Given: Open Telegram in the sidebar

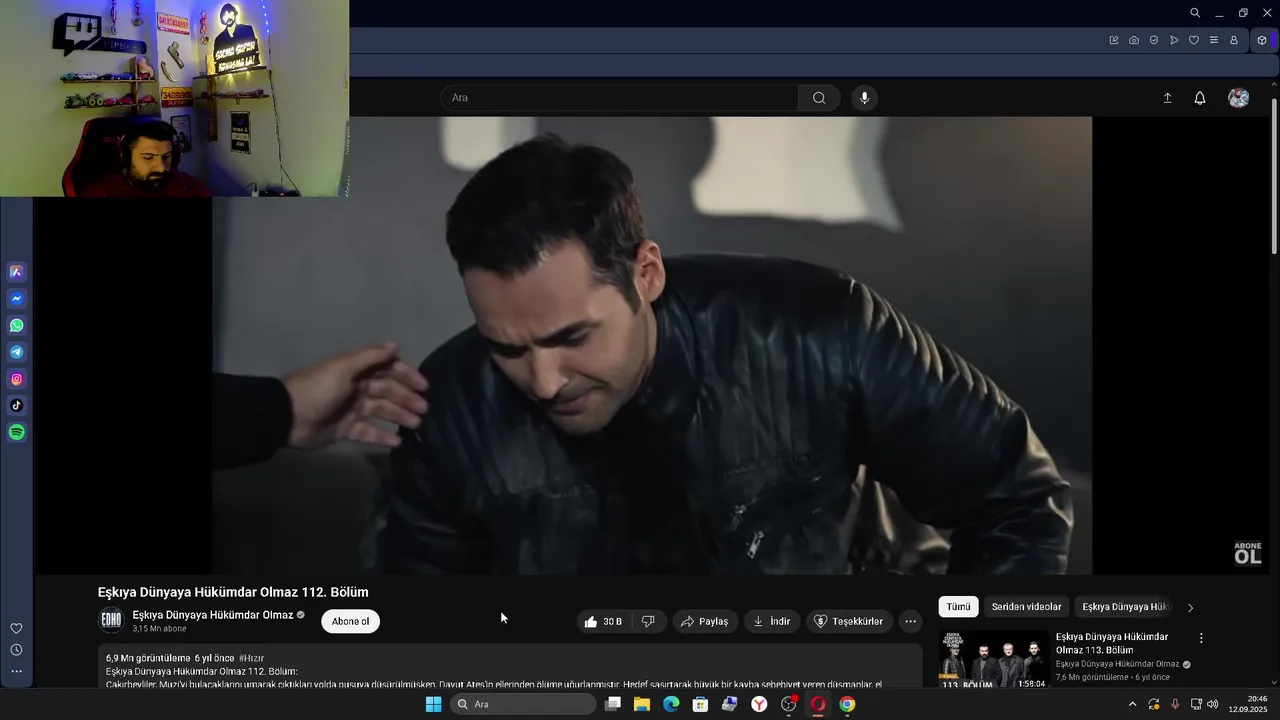Looking at the screenshot, I should [x=17, y=352].
